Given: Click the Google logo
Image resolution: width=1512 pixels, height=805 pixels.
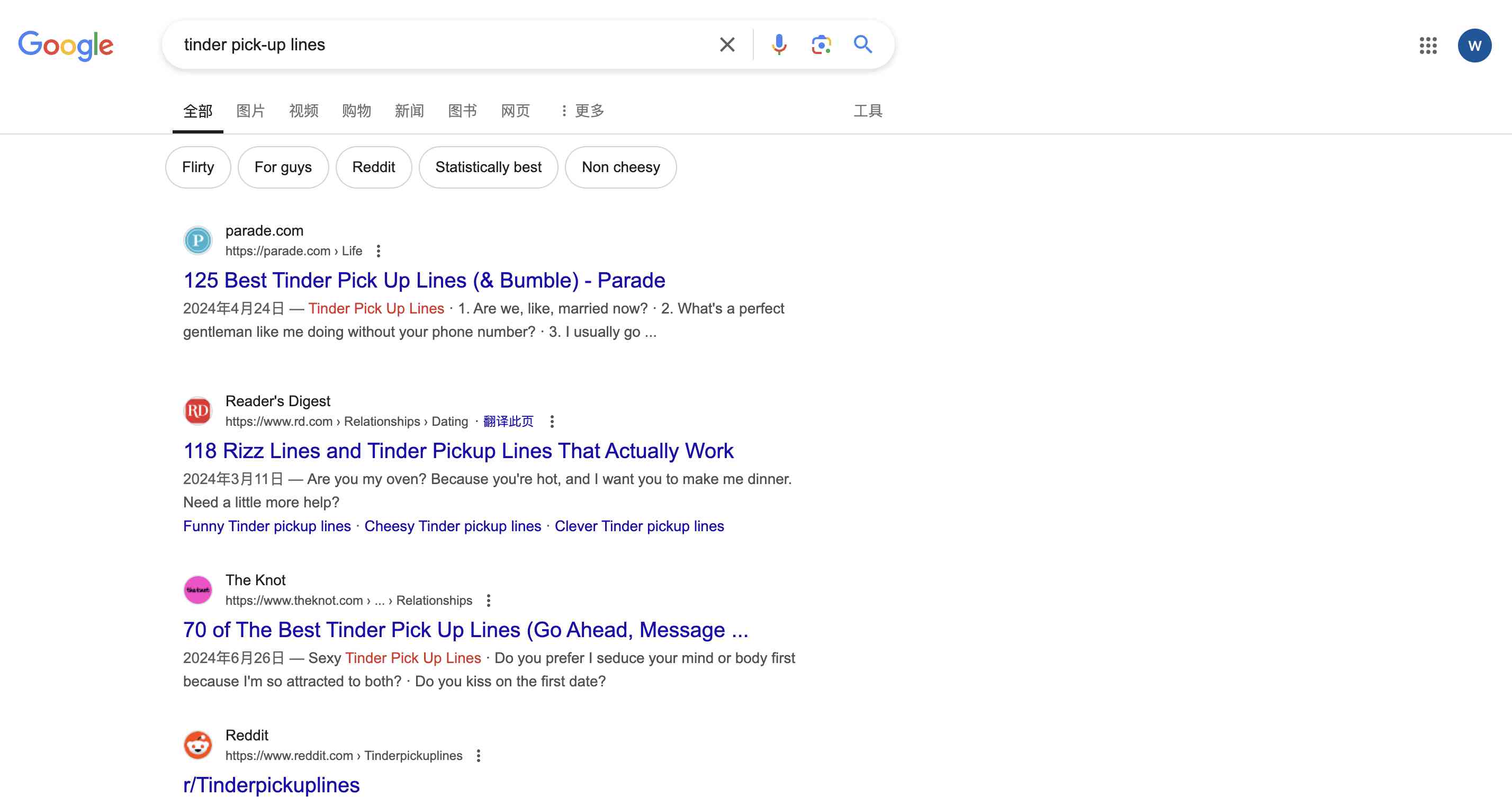Looking at the screenshot, I should tap(66, 45).
